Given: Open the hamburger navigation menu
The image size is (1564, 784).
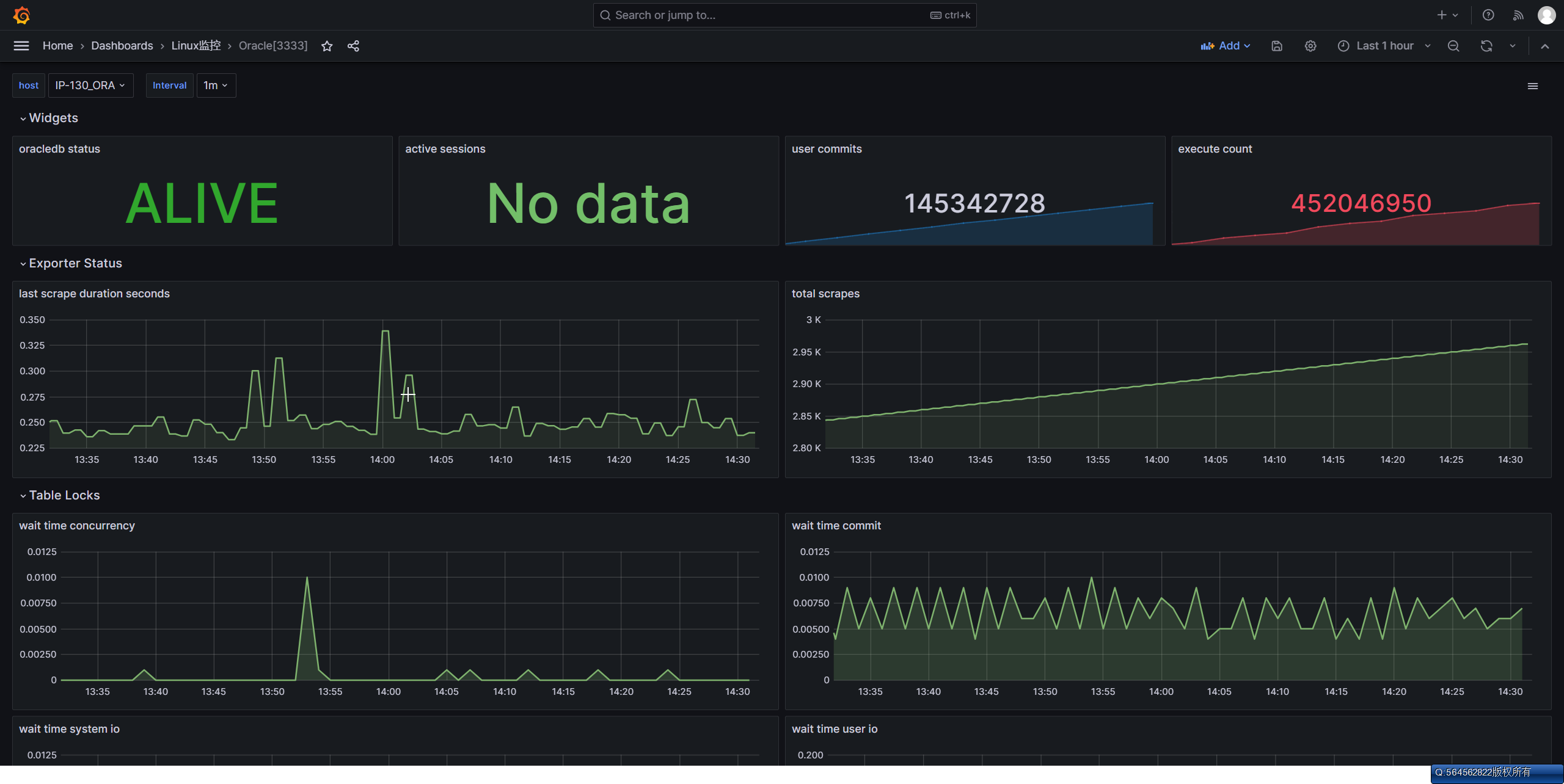Looking at the screenshot, I should (x=21, y=46).
